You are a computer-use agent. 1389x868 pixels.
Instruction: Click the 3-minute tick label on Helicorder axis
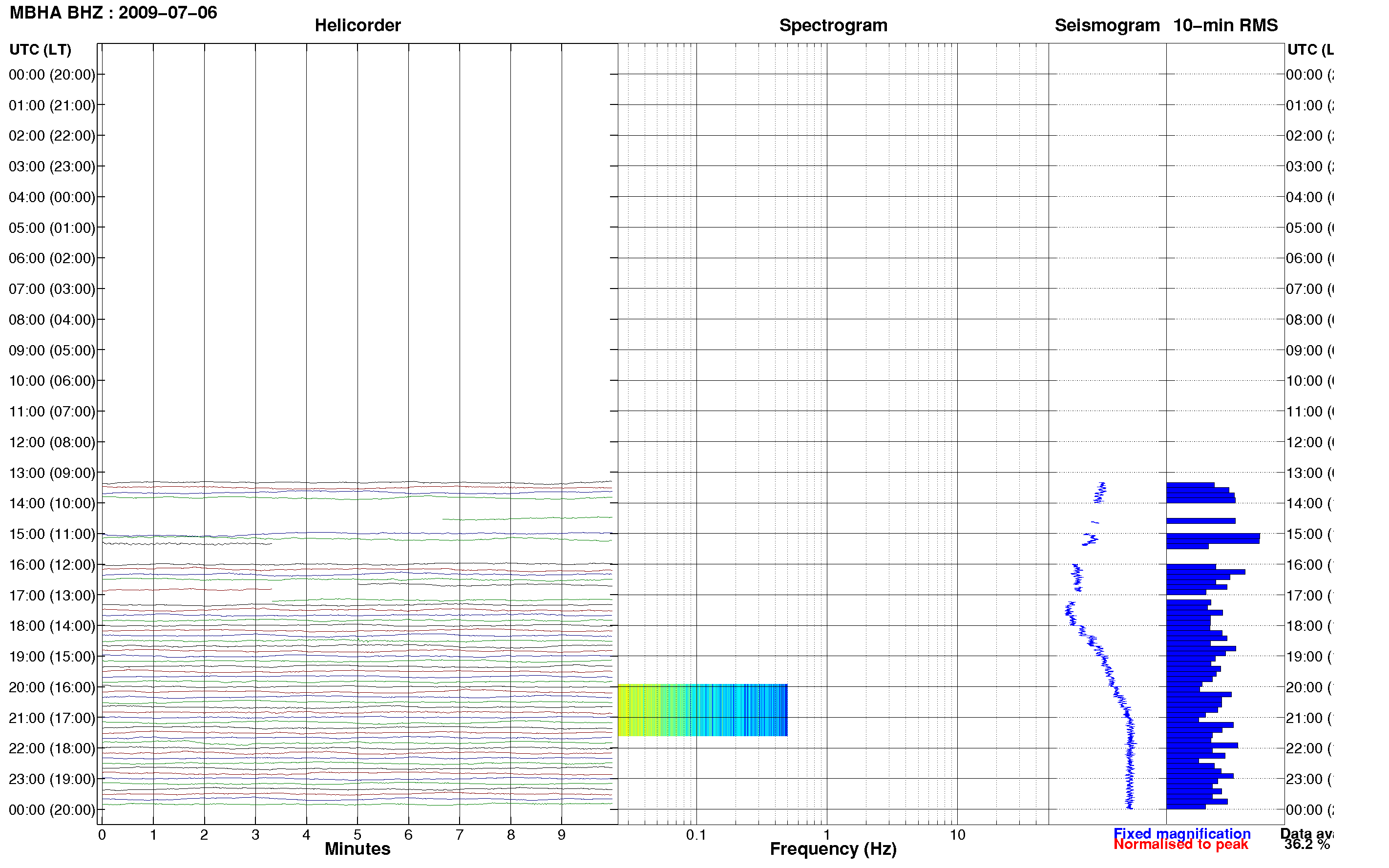pos(255,835)
